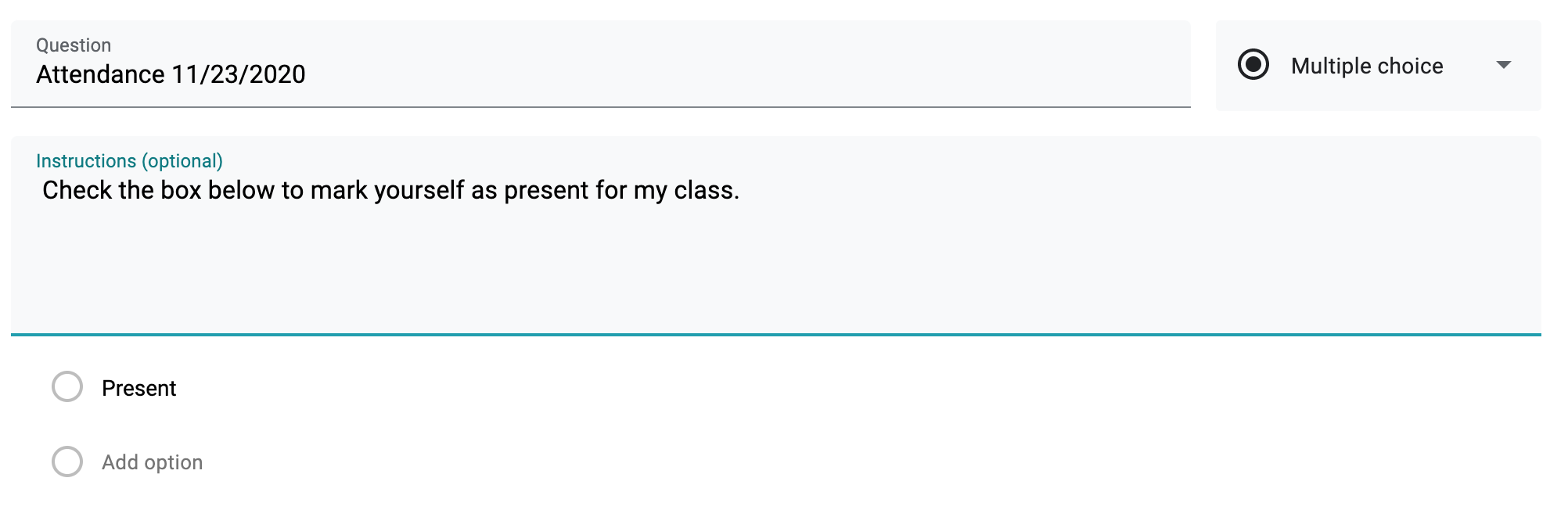Image resolution: width=1568 pixels, height=510 pixels.
Task: Click the empty circle next to Present
Action: point(68,386)
